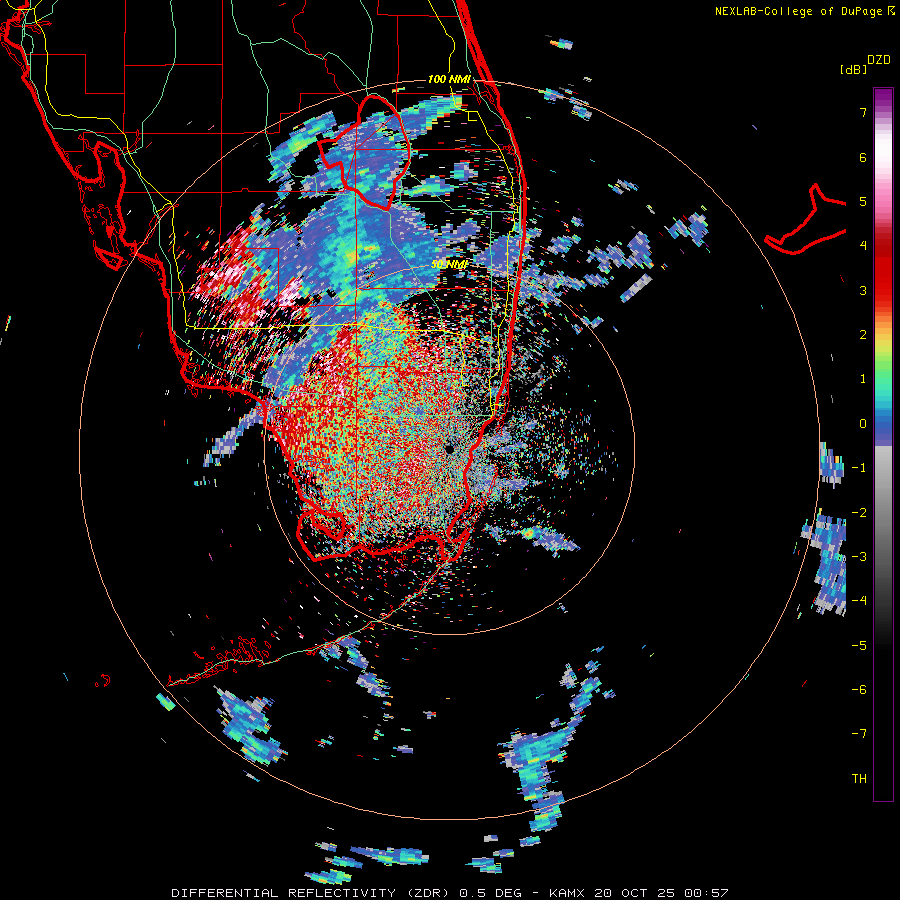Click the [dB] units label
Viewport: 900px width, 900px height.
click(x=854, y=69)
